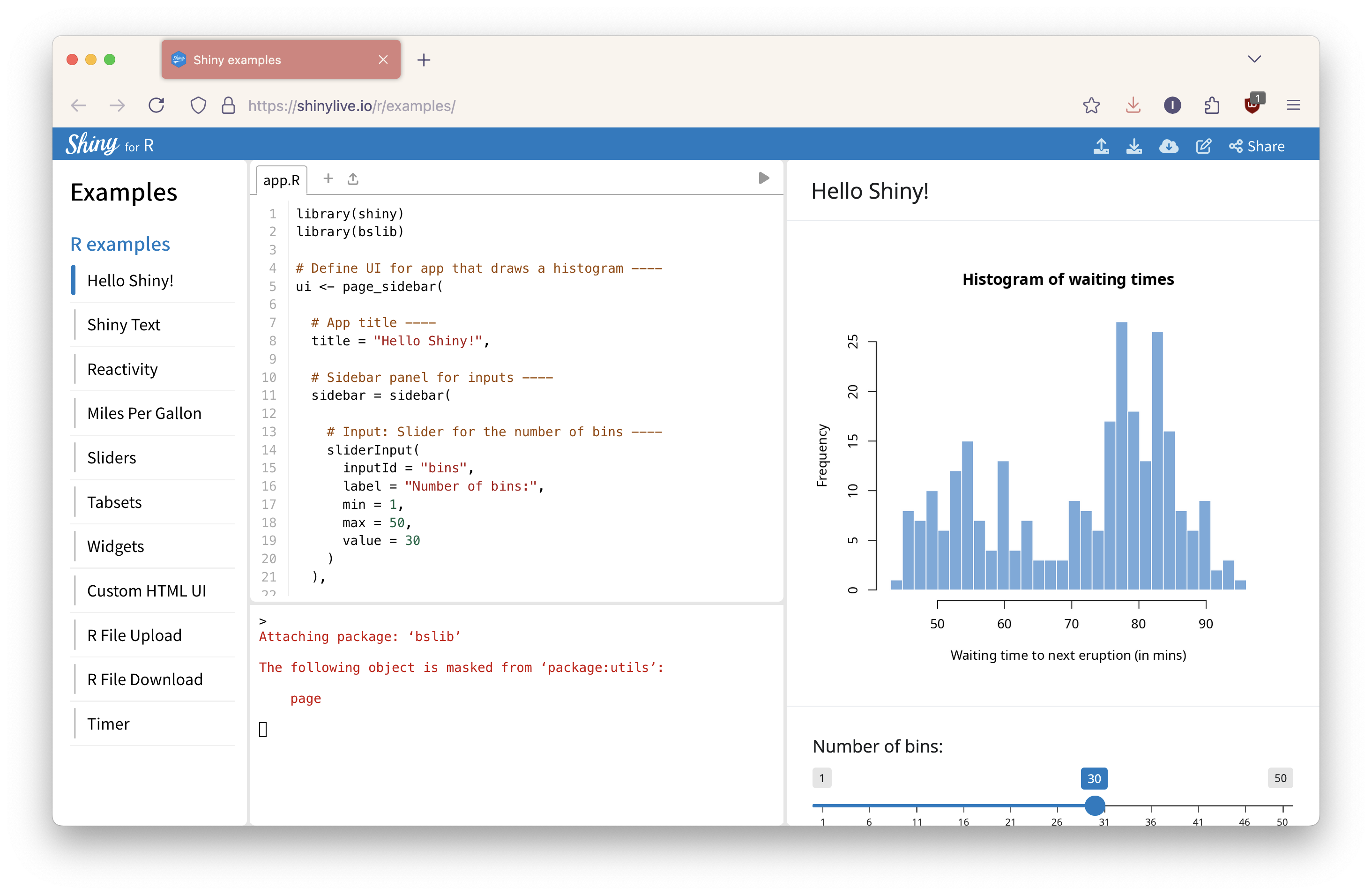Screen dimensions: 1372x895
Task: Click the Share button
Action: click(1257, 146)
